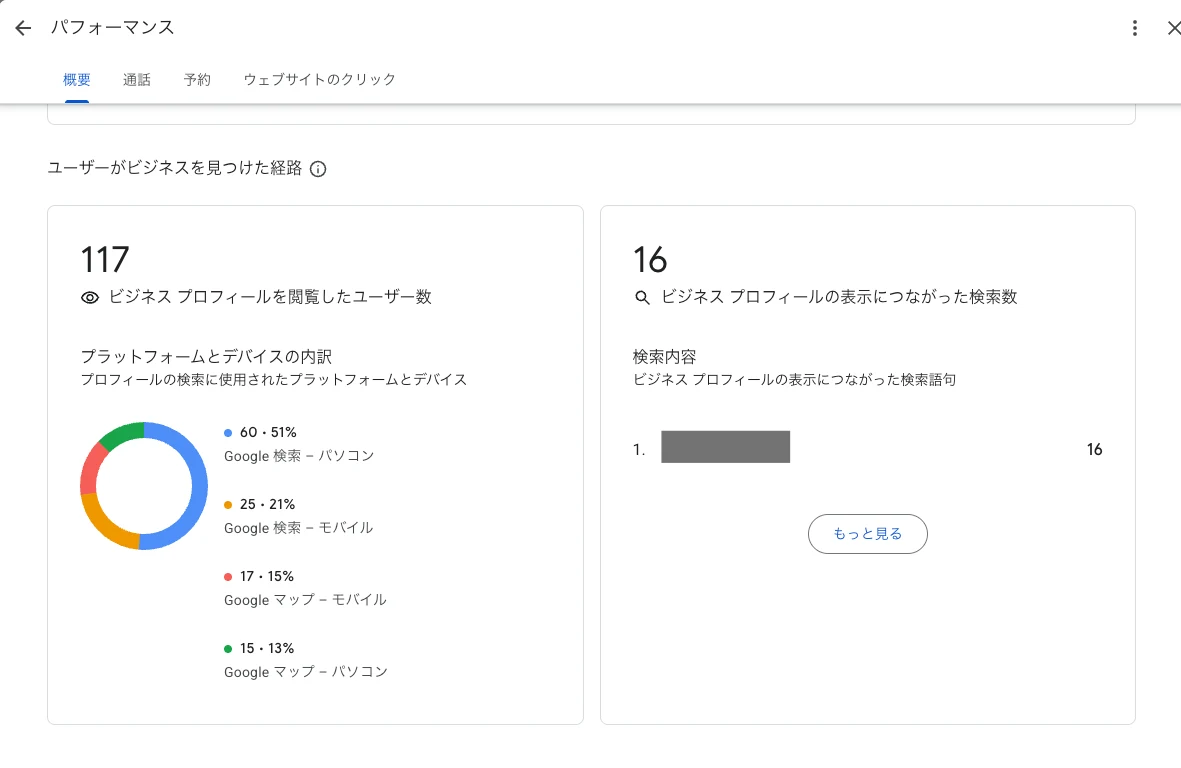Click ビジネス プロフィールの表示につながった検索数 label
This screenshot has height=768, width=1181.
click(839, 297)
